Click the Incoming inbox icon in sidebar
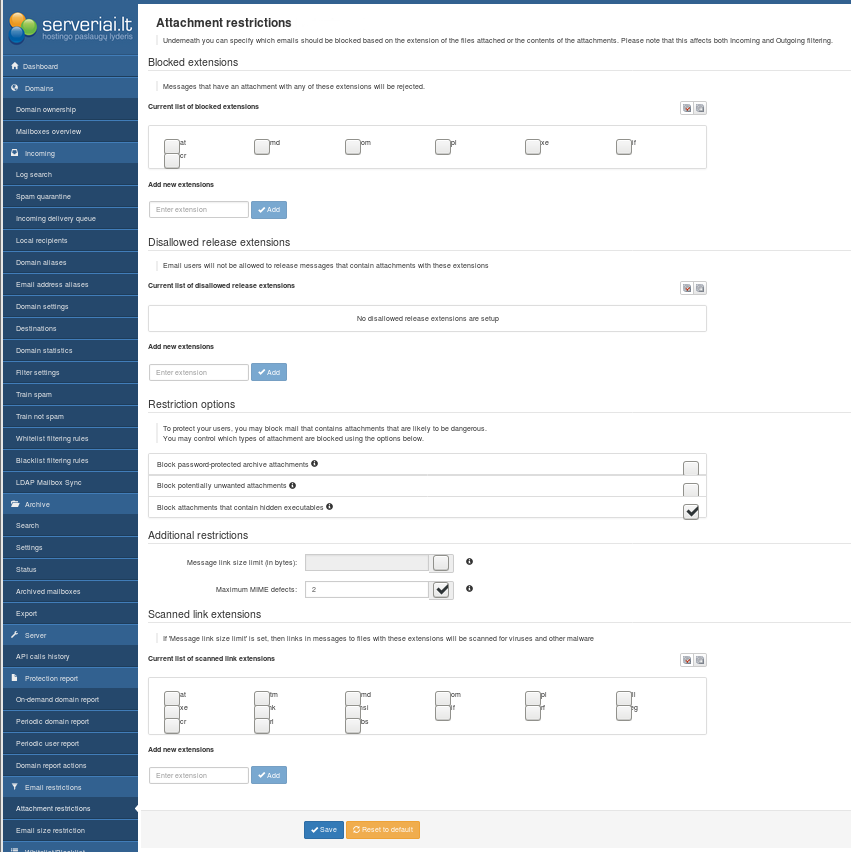This screenshot has height=852, width=851. coord(14,153)
